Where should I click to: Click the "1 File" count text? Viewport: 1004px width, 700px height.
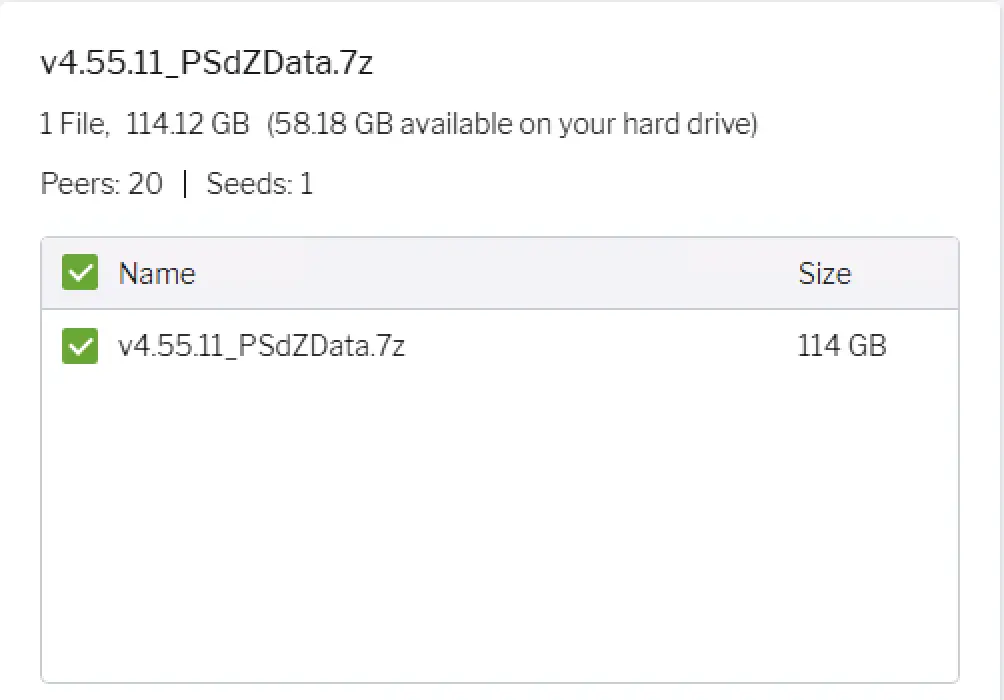73,125
